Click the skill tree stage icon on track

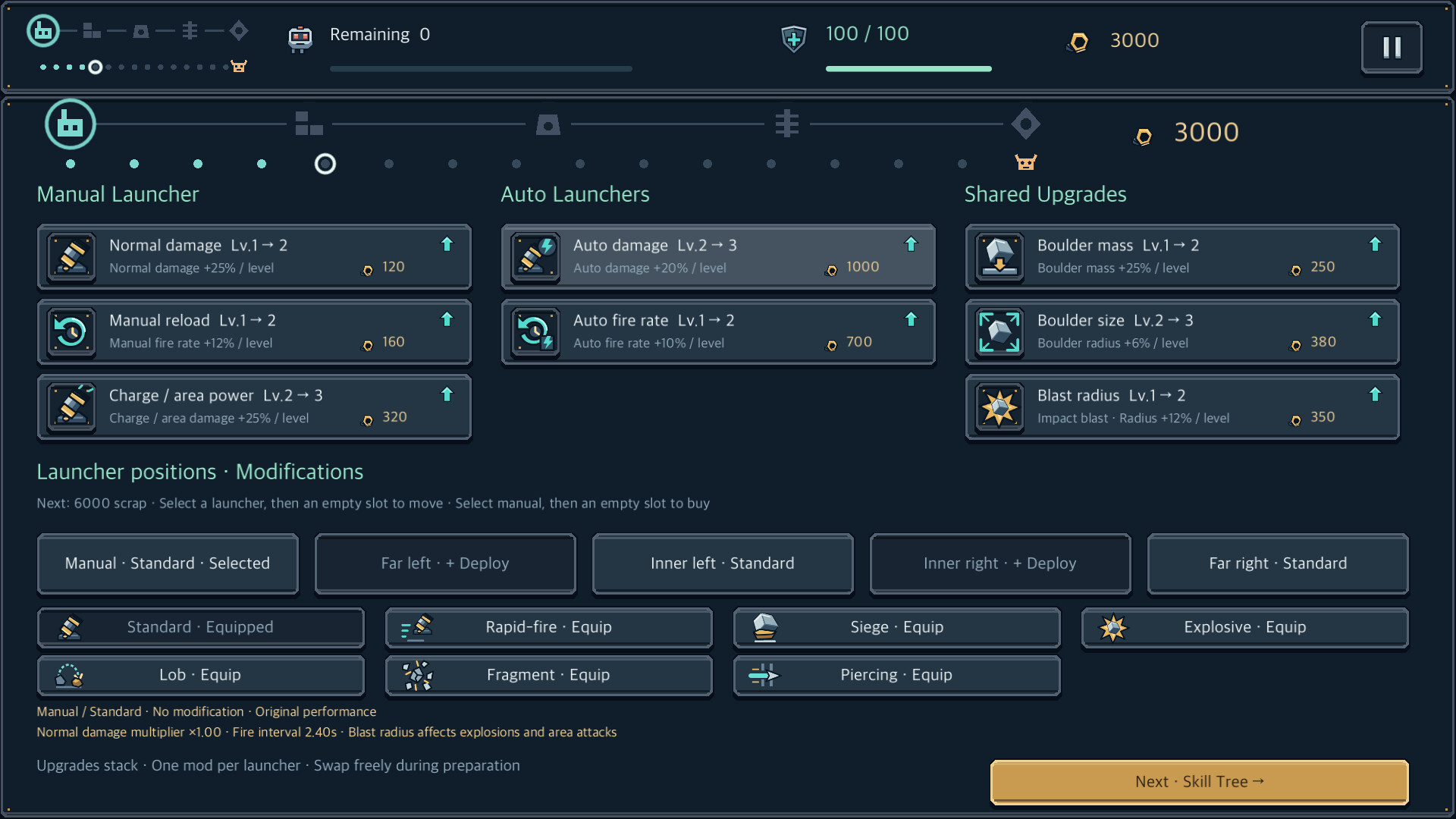(x=786, y=124)
